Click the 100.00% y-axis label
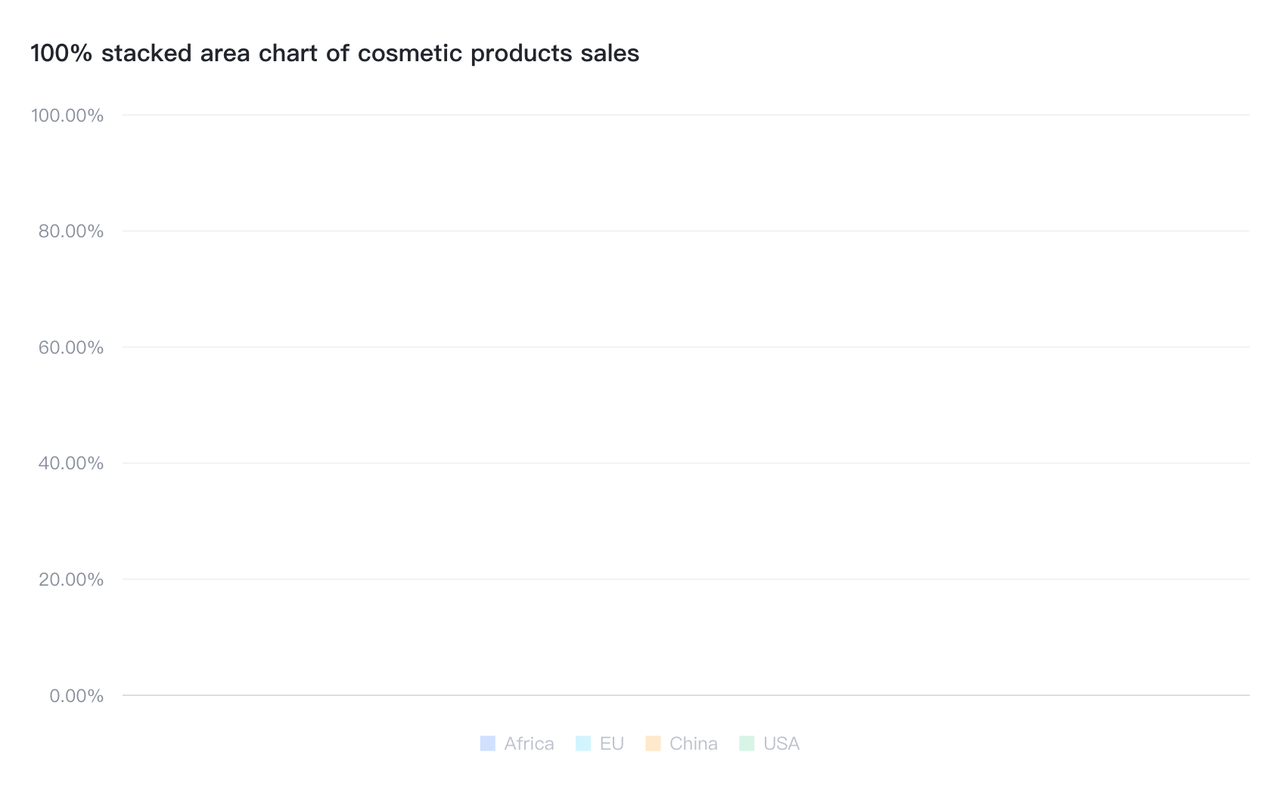Screen dimensions: 1280x789 67,116
